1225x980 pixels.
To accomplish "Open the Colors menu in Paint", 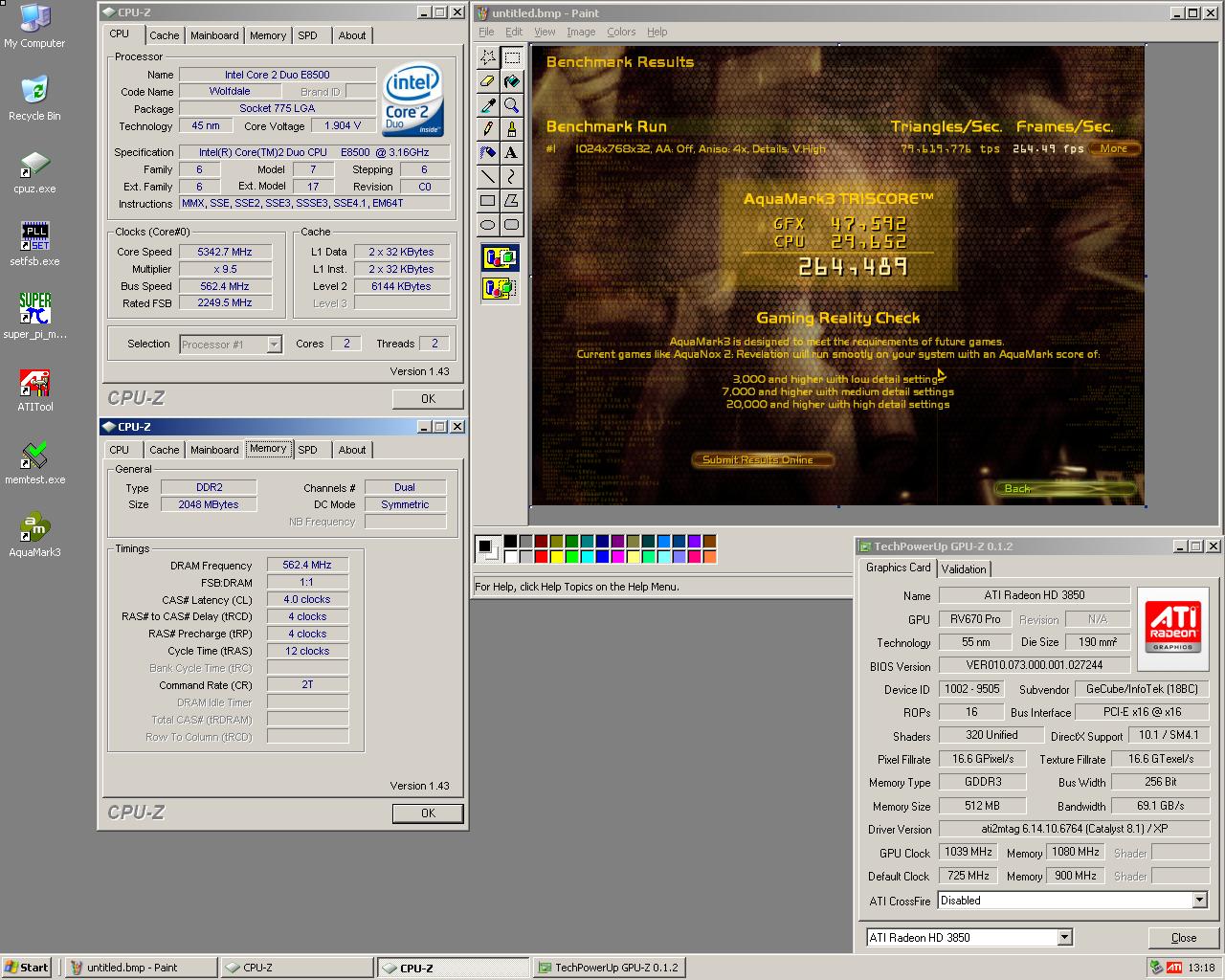I will point(621,32).
